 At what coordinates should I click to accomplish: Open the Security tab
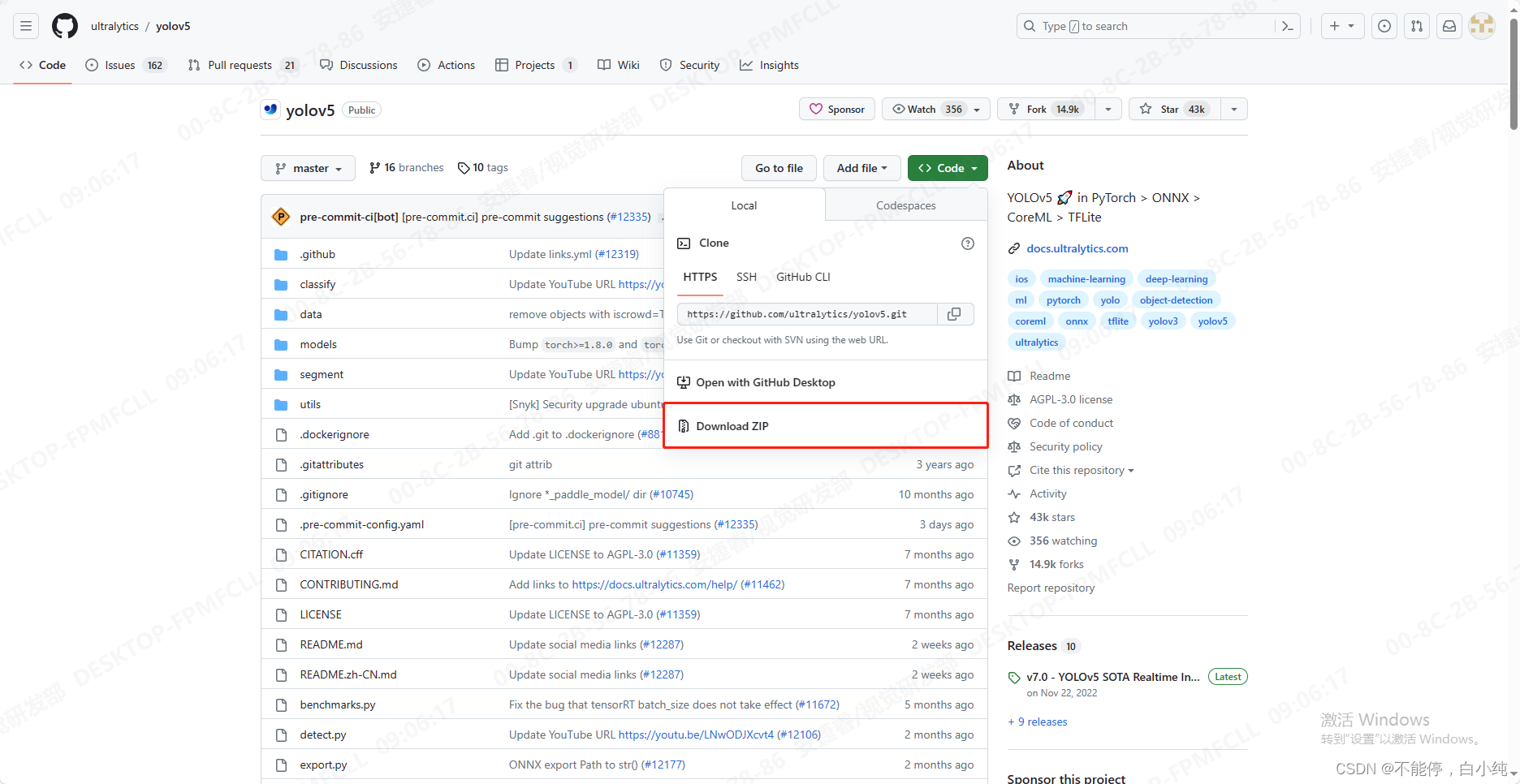689,65
